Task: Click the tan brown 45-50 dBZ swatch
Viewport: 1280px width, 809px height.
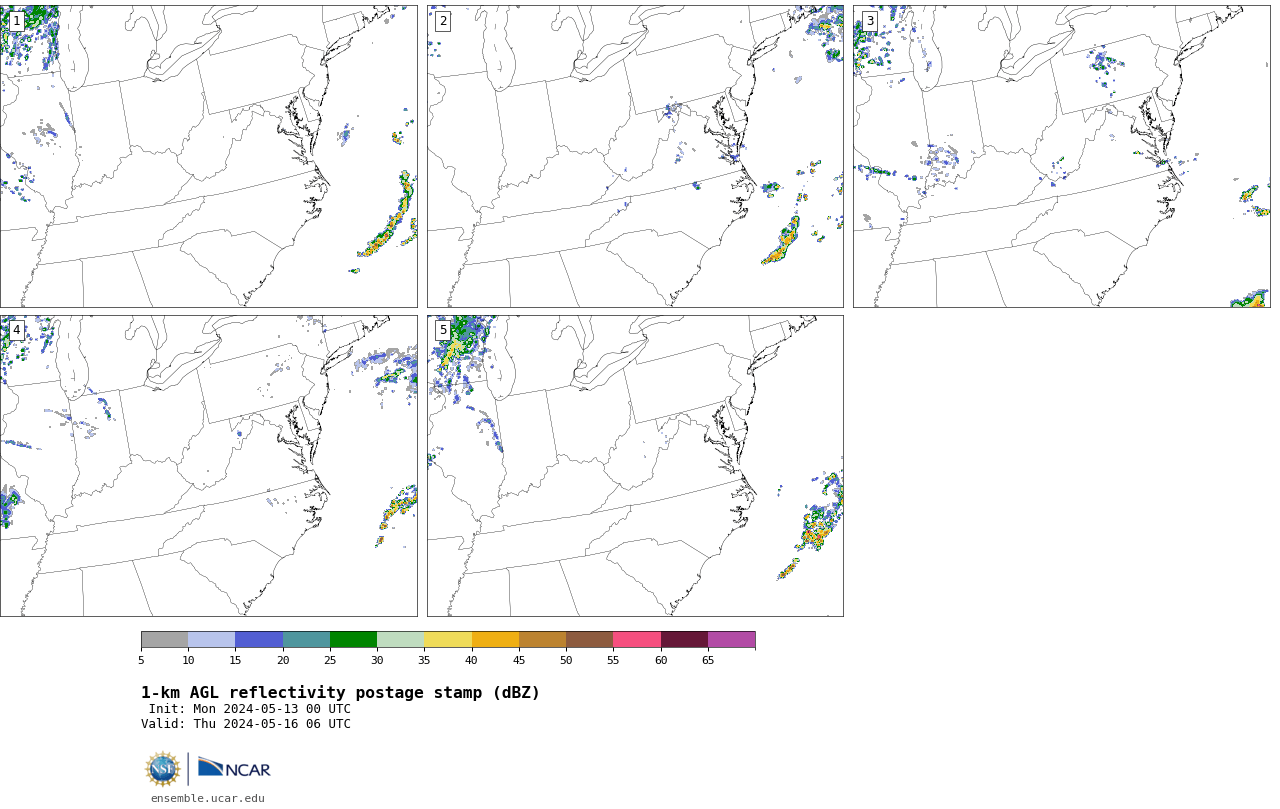Action: coord(542,640)
